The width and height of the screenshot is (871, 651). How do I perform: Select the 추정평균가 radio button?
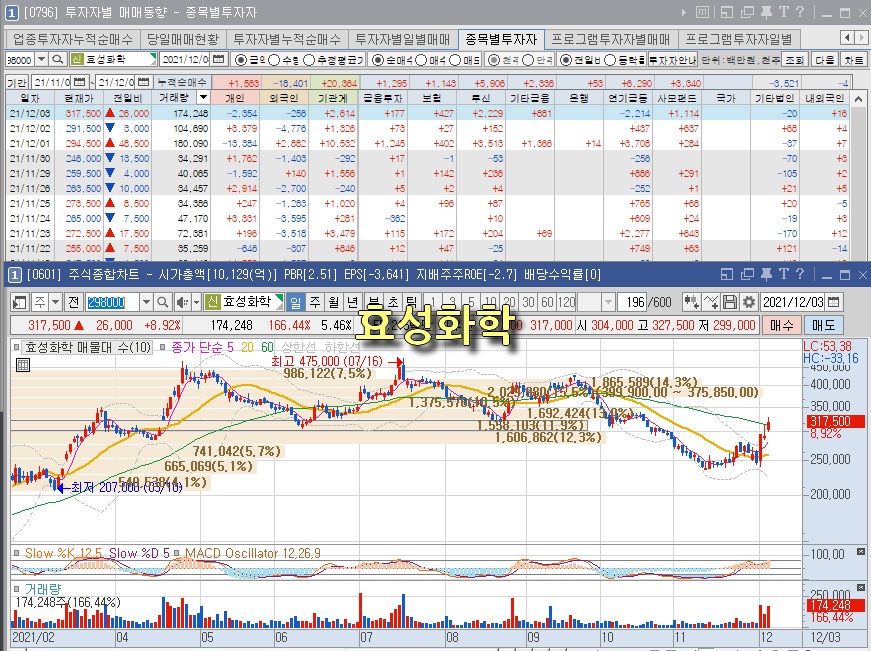[x=309, y=59]
